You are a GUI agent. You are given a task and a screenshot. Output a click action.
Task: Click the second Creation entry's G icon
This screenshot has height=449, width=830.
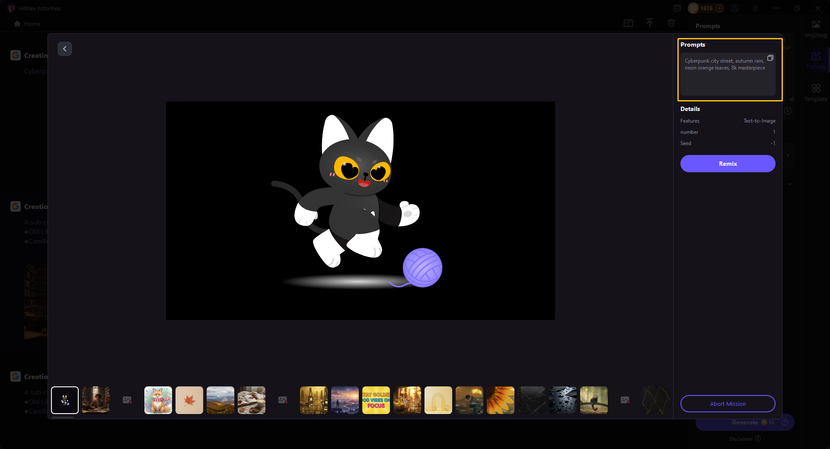(15, 206)
